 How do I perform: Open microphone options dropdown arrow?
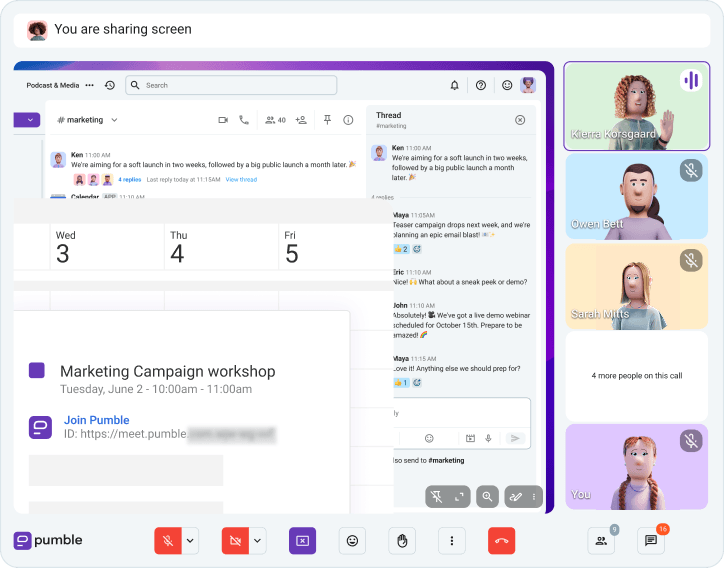(190, 540)
